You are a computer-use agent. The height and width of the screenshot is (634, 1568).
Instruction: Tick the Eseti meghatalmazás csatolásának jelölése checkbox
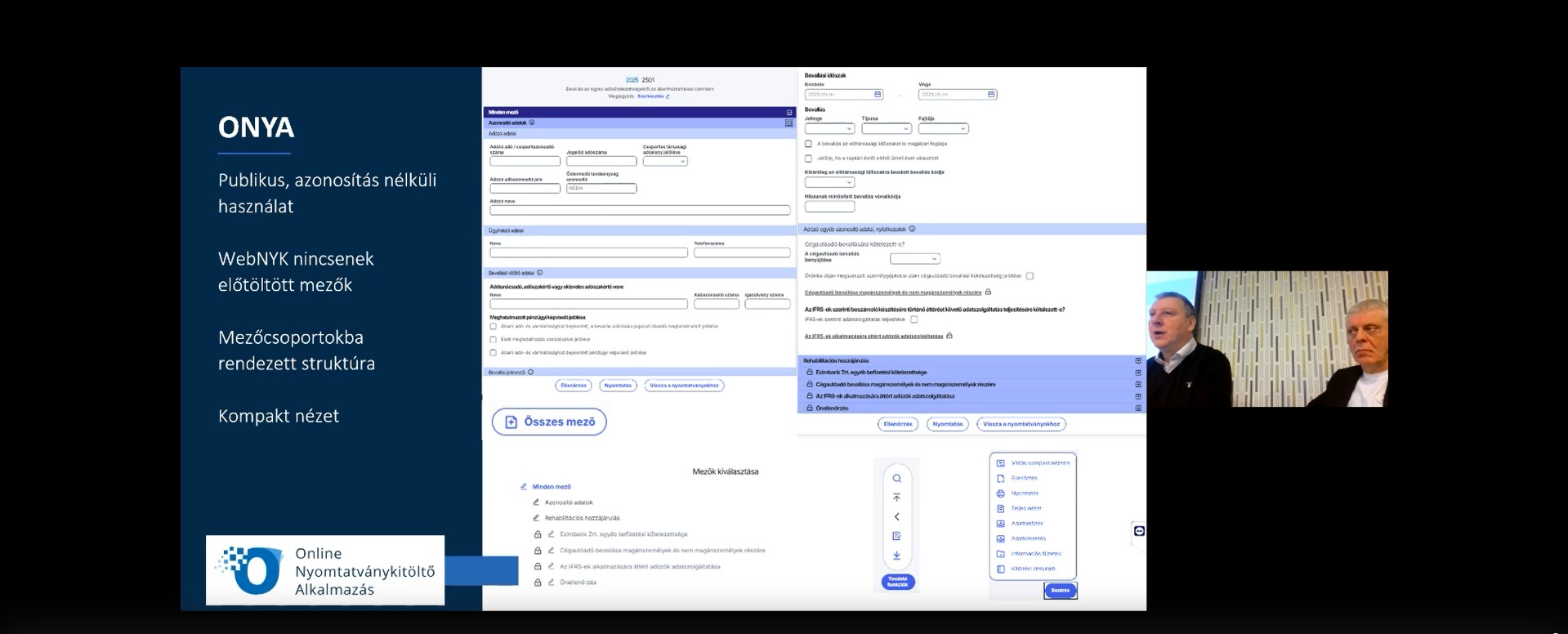click(494, 339)
